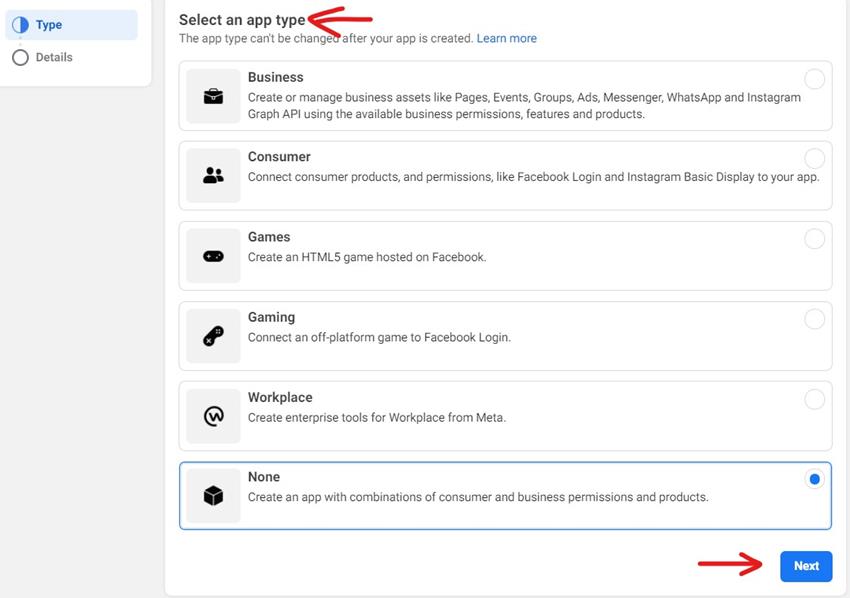This screenshot has height=598, width=850.
Task: Select the Workplace radio button
Action: 815,397
